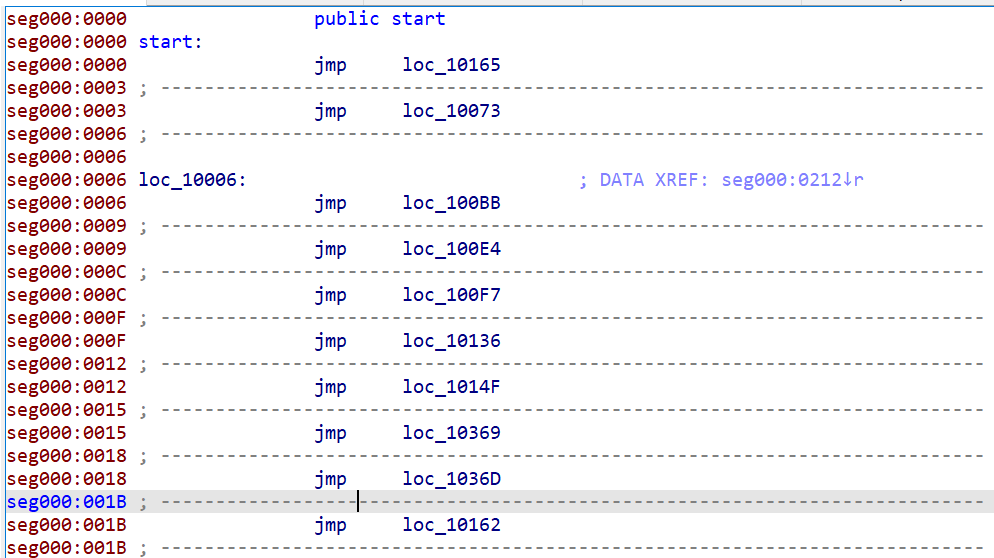Select the loc_10073 jump operand
Image resolution: width=994 pixels, height=558 pixels.
[x=451, y=111]
